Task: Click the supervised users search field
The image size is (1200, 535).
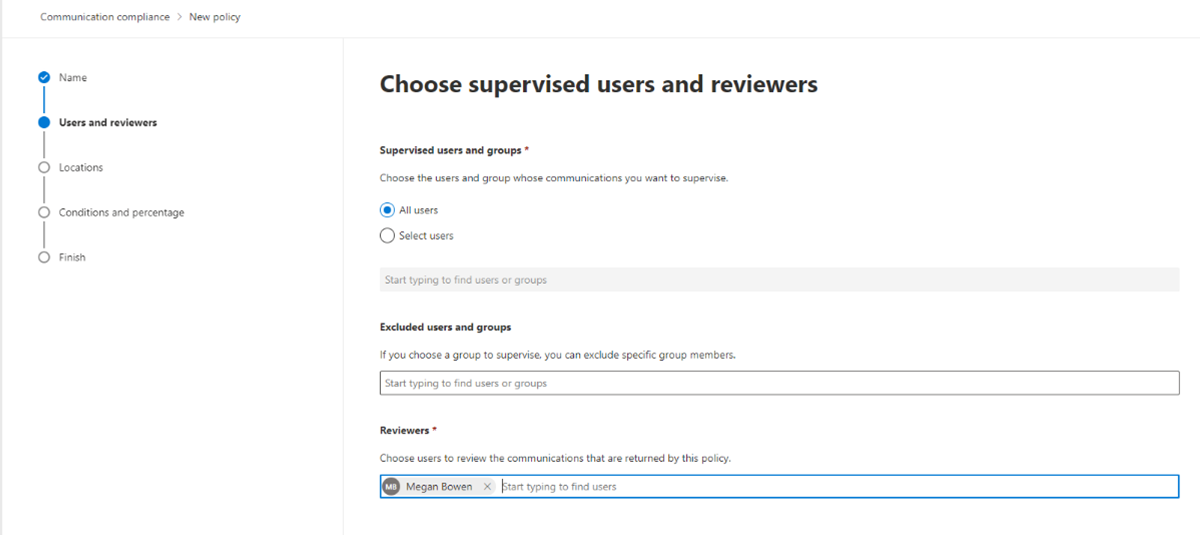Action: [779, 280]
